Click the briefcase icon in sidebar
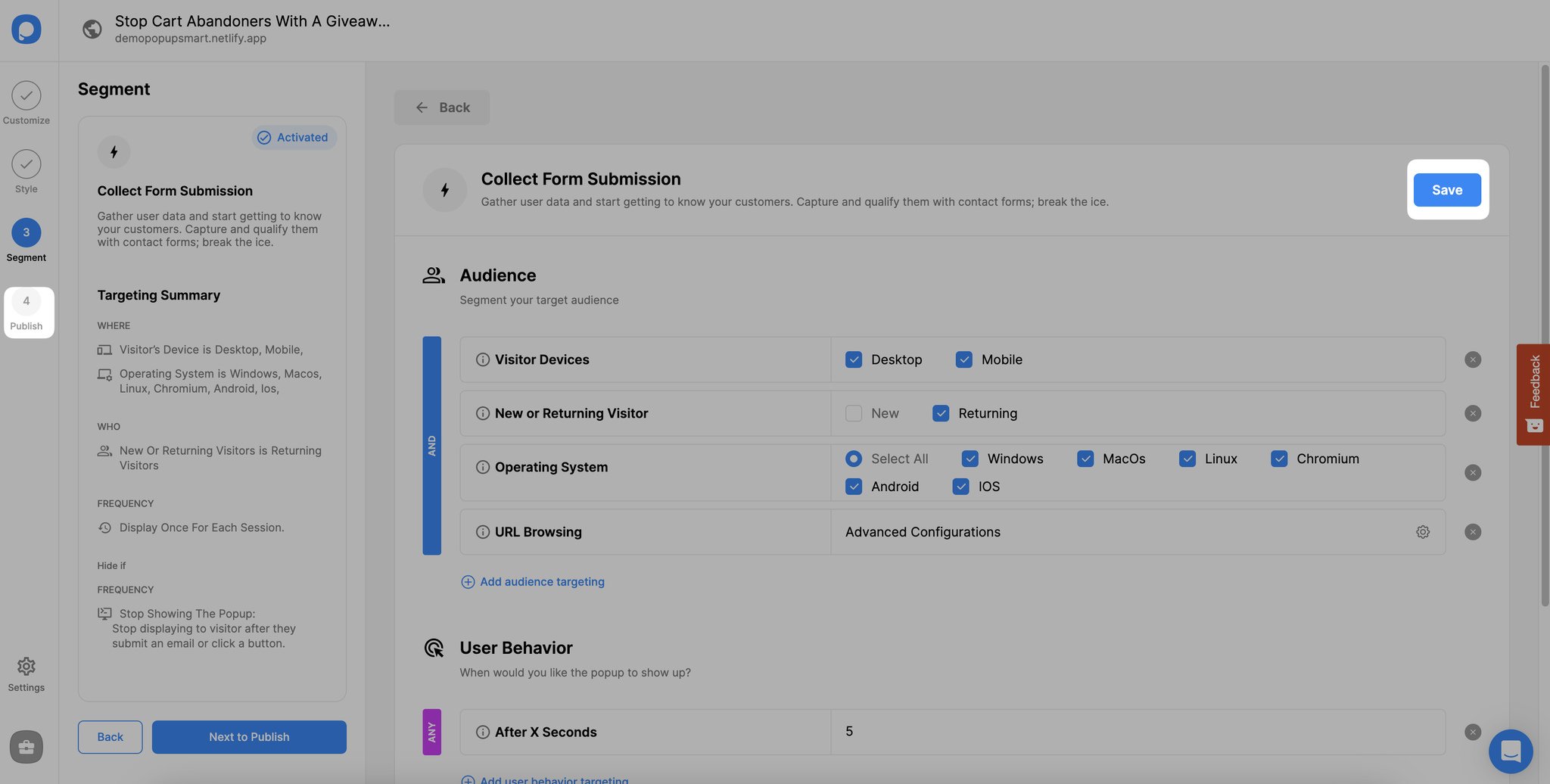Image resolution: width=1550 pixels, height=784 pixels. point(26,747)
